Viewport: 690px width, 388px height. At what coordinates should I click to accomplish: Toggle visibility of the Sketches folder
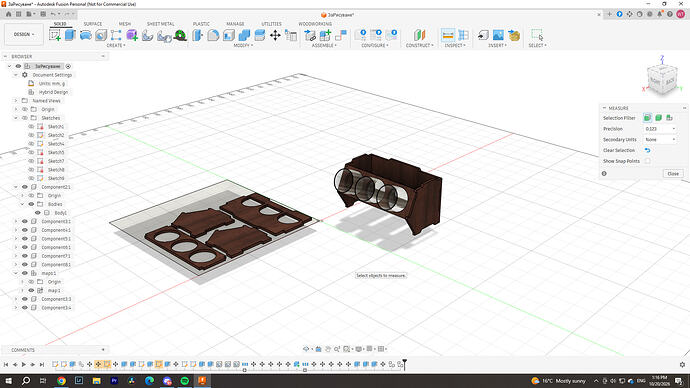tap(25, 118)
